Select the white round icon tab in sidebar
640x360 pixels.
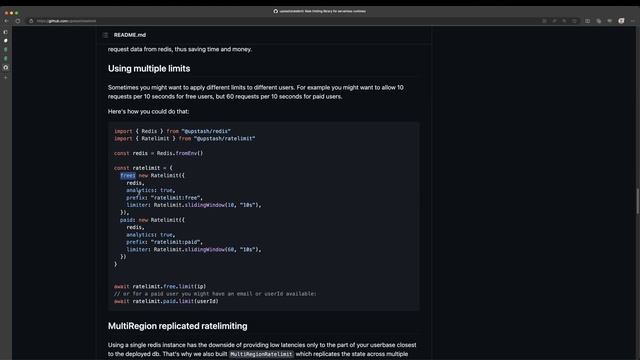(6, 41)
